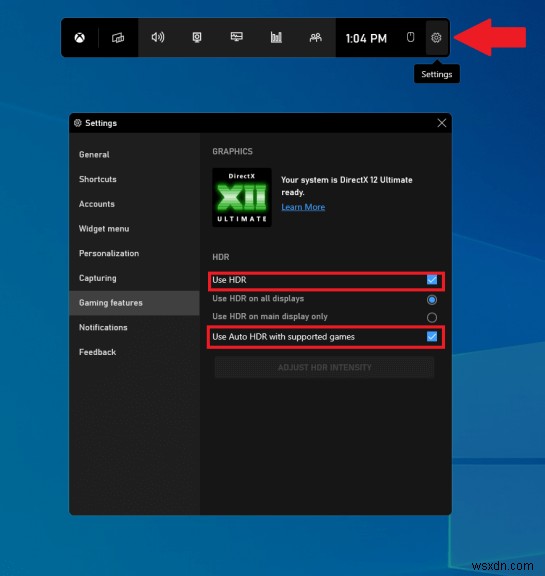
Task: Select the General settings tab
Action: (134, 155)
